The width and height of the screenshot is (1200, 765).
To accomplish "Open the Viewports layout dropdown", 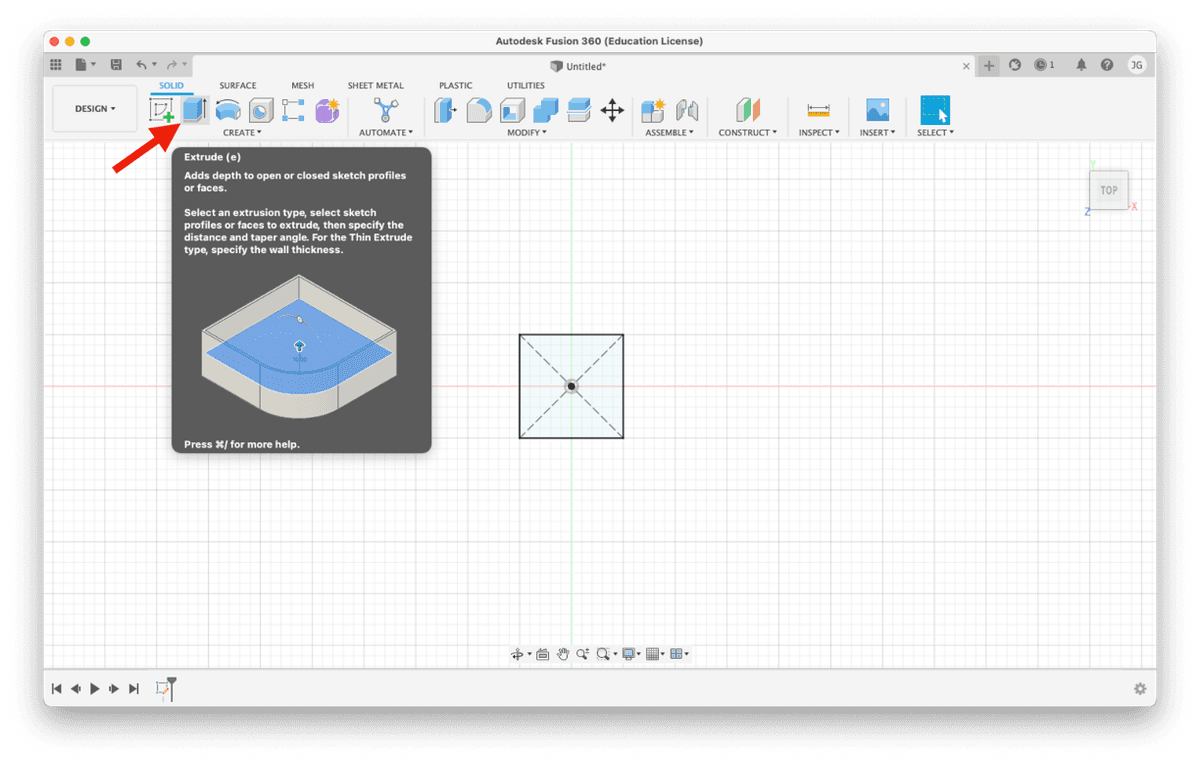I will [679, 654].
